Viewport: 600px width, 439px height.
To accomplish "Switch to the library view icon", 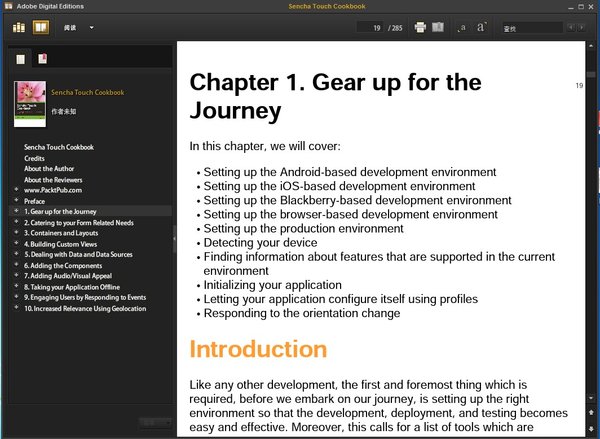I will [x=19, y=27].
